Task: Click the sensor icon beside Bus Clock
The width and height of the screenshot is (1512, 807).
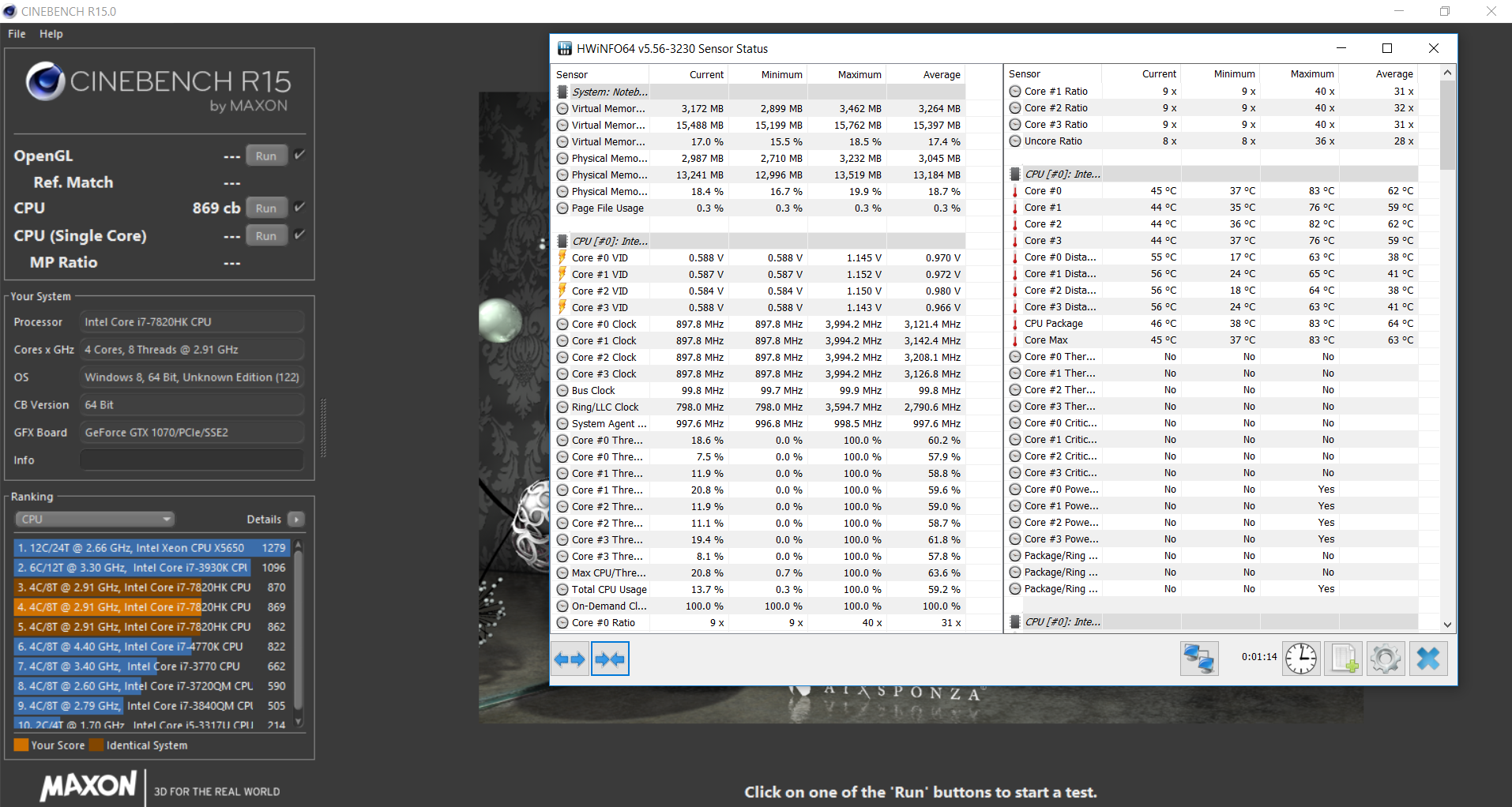Action: click(562, 391)
